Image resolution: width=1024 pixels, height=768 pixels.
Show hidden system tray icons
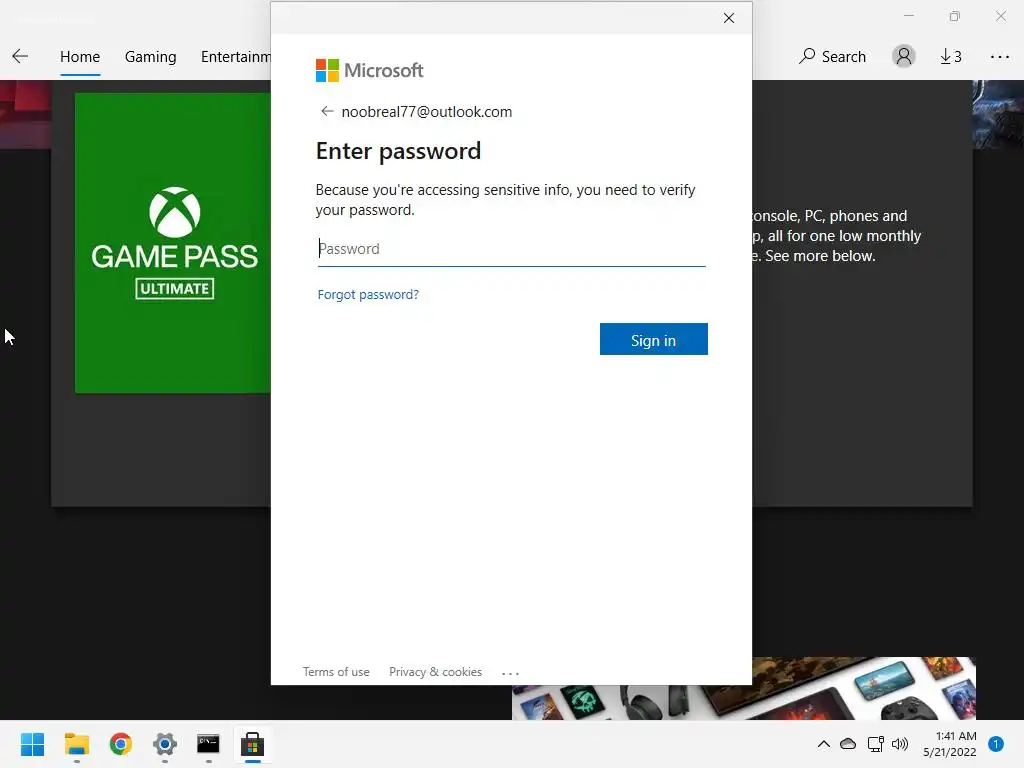pos(824,744)
